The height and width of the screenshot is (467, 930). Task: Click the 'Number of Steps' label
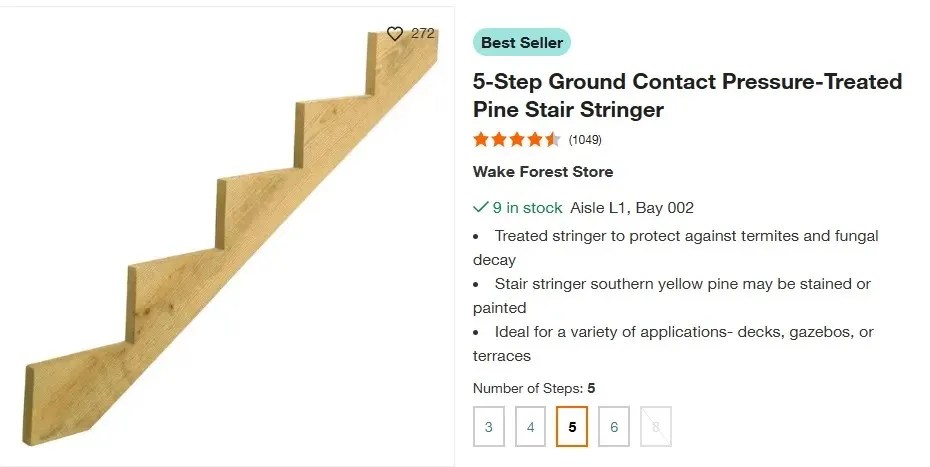528,388
